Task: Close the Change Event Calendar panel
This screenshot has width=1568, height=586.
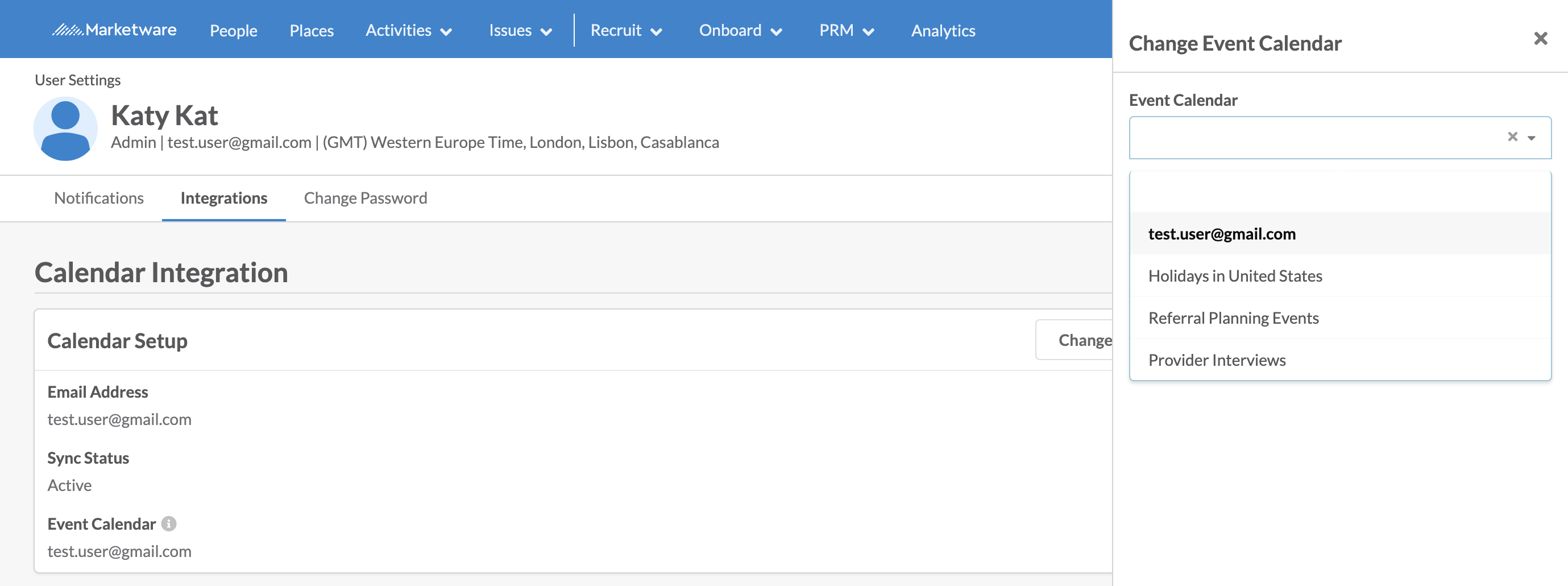Action: 1540,39
